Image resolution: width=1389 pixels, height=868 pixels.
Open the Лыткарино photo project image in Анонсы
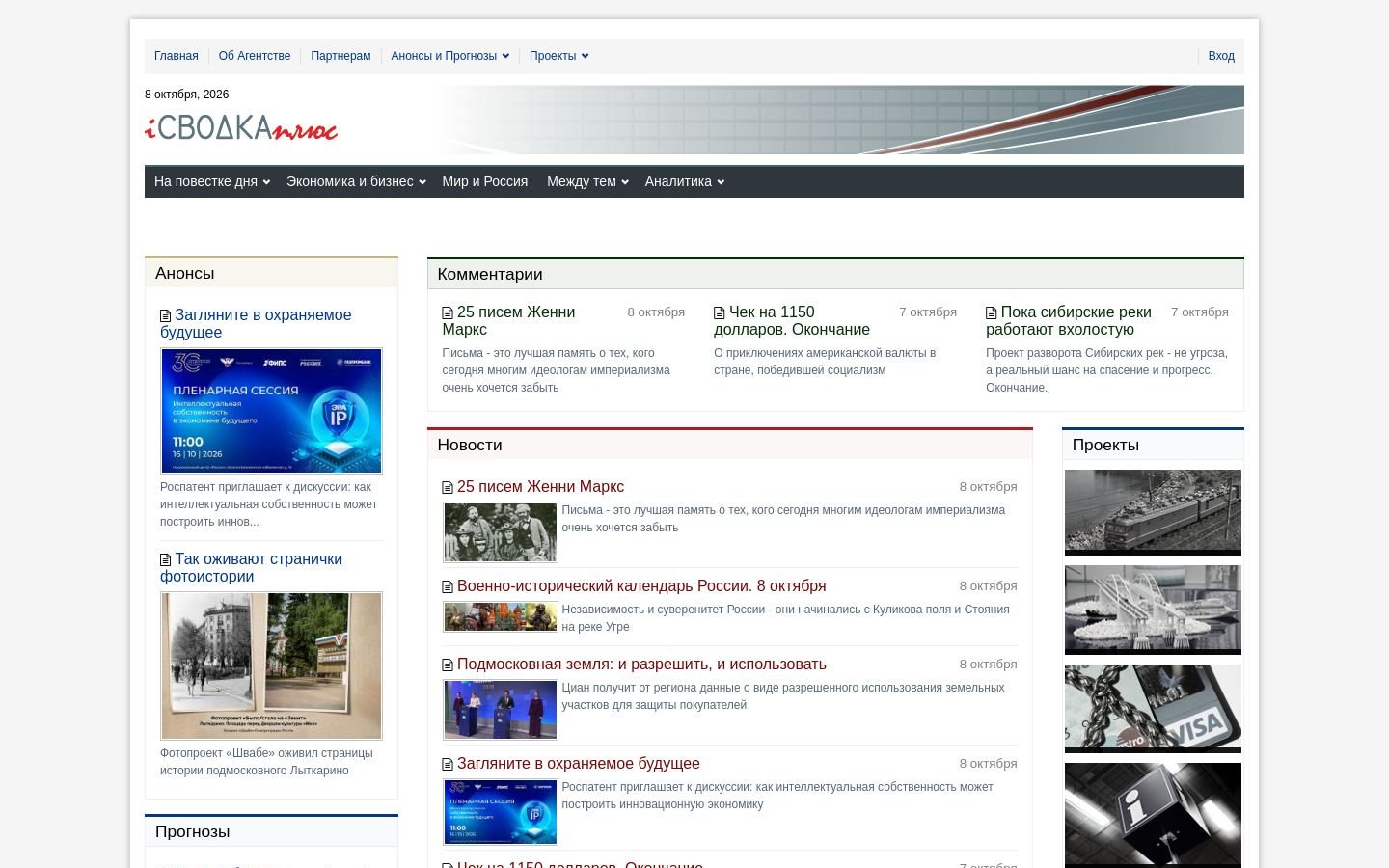point(271,665)
